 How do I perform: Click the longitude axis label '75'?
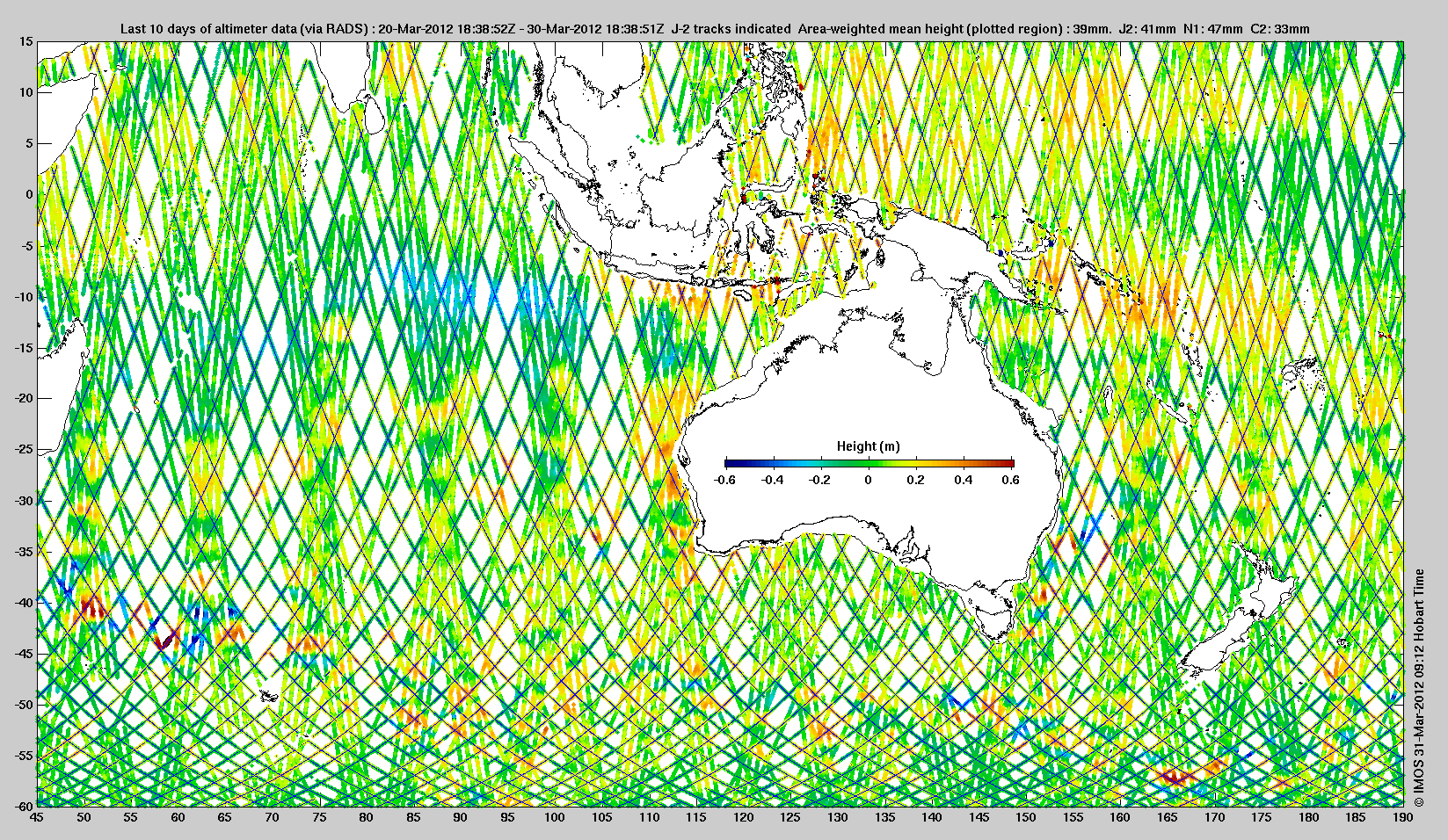point(319,817)
